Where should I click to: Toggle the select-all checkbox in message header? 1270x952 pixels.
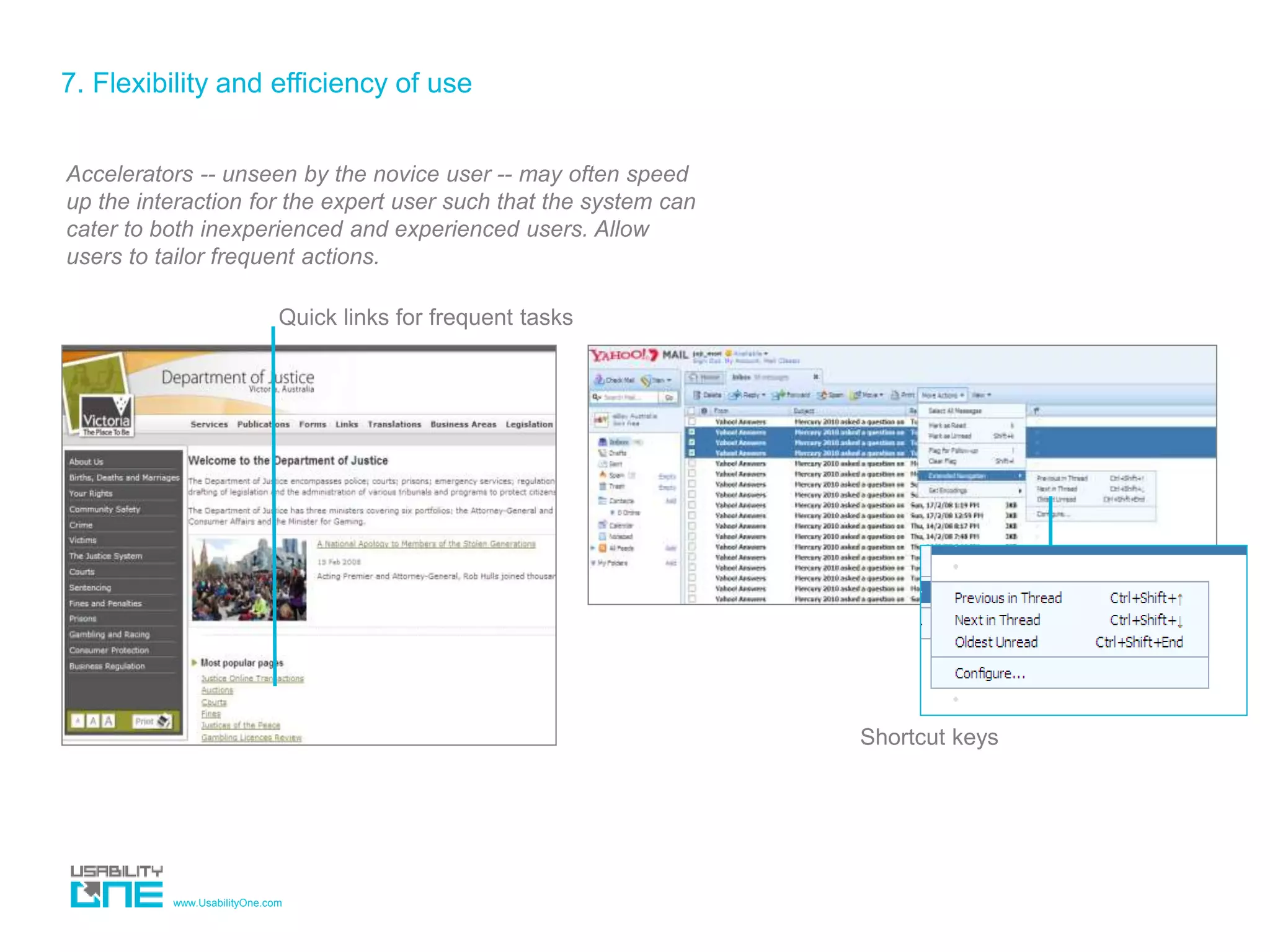tap(691, 411)
